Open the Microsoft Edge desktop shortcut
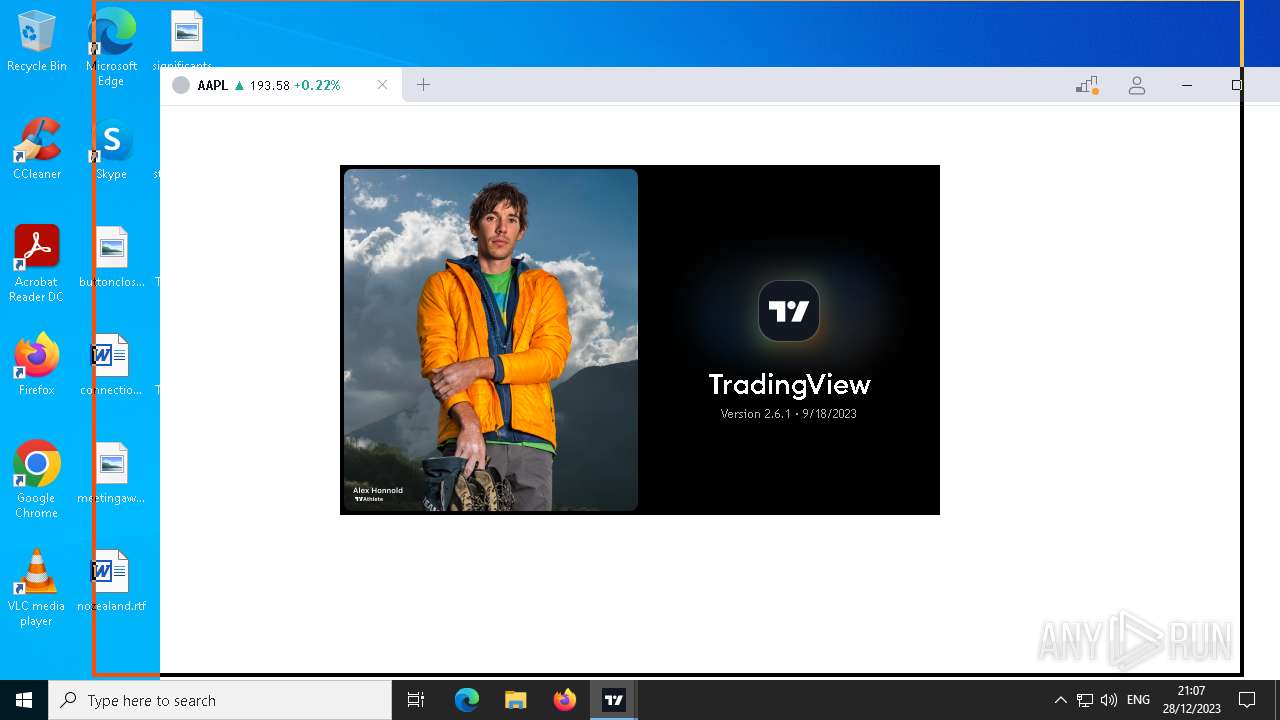 pos(112,47)
